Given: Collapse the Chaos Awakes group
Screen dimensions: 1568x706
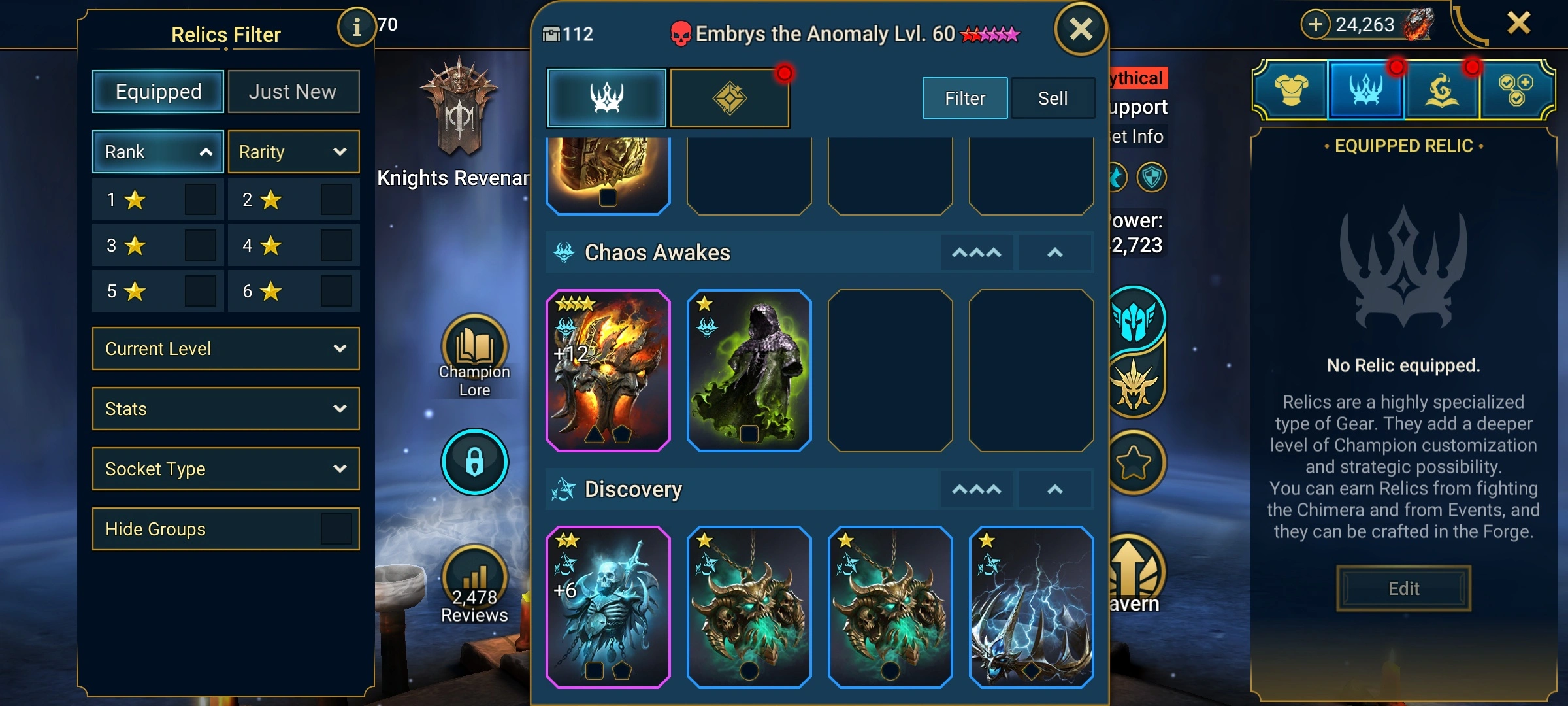Looking at the screenshot, I should pos(1055,252).
